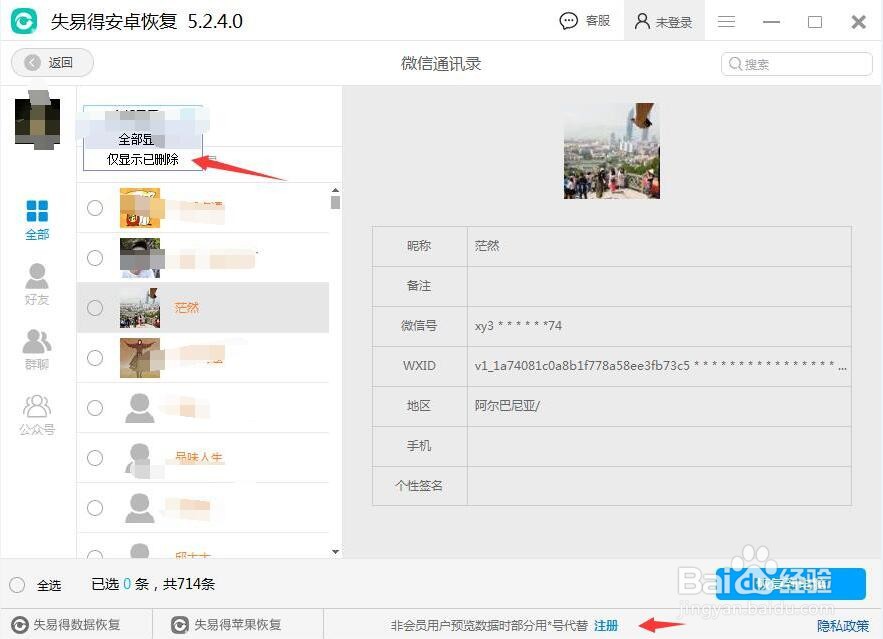Select the radio button for 品味人生

tap(95, 458)
